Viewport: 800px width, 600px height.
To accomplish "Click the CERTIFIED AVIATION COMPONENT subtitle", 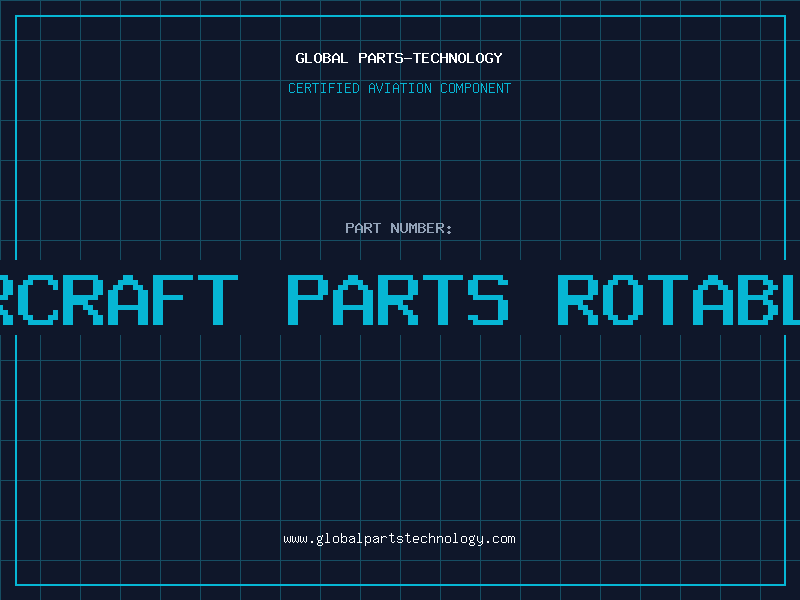I will click(399, 88).
